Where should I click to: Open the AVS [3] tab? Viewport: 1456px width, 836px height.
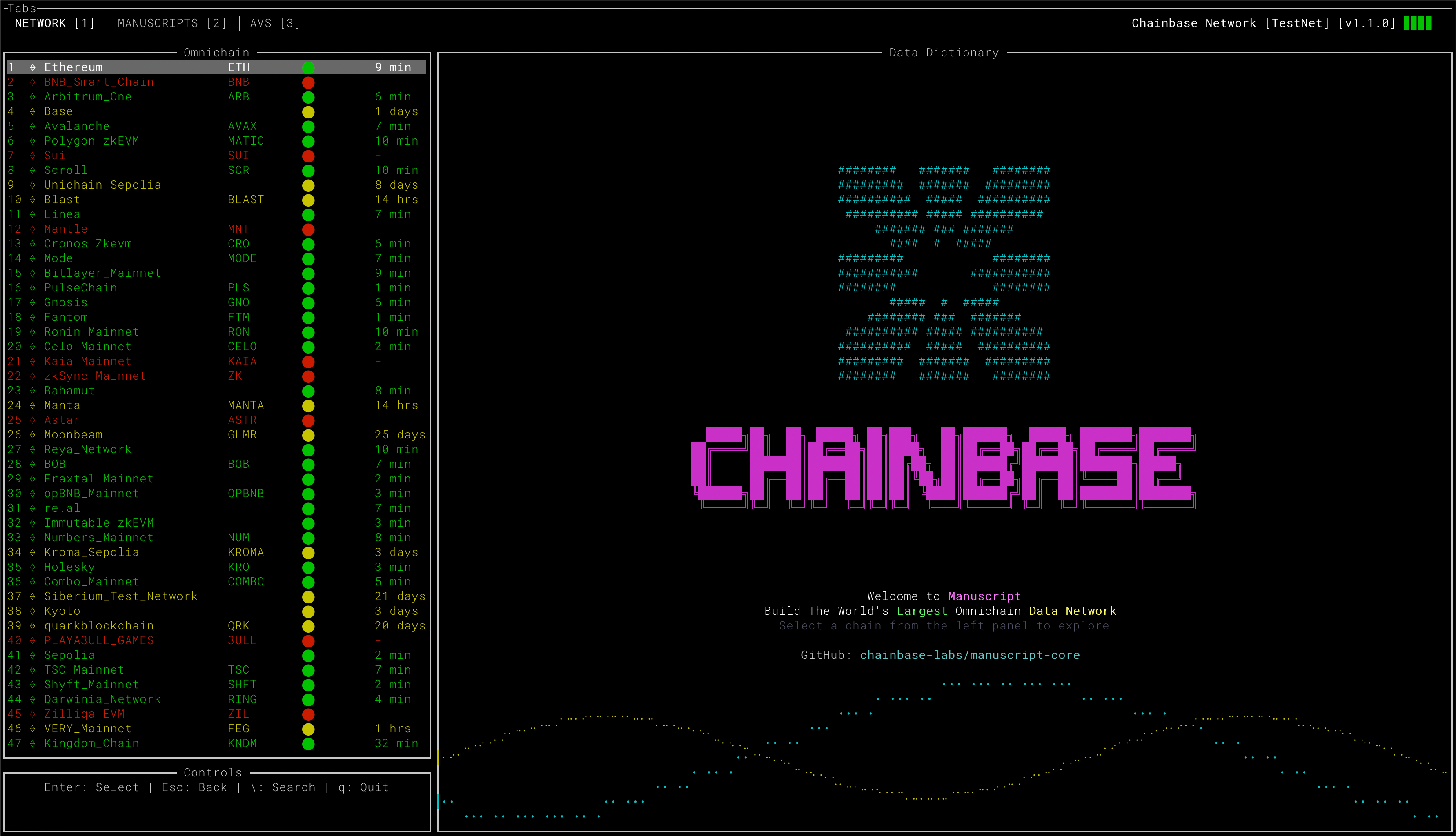(275, 23)
